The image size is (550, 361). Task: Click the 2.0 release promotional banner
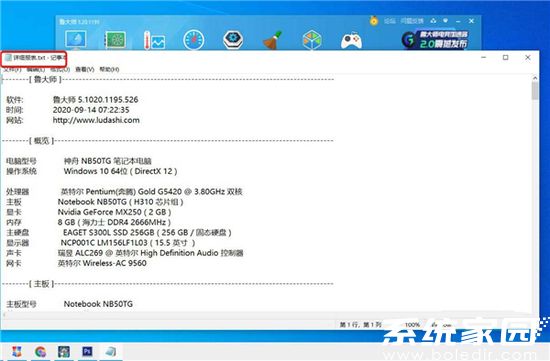(436, 39)
